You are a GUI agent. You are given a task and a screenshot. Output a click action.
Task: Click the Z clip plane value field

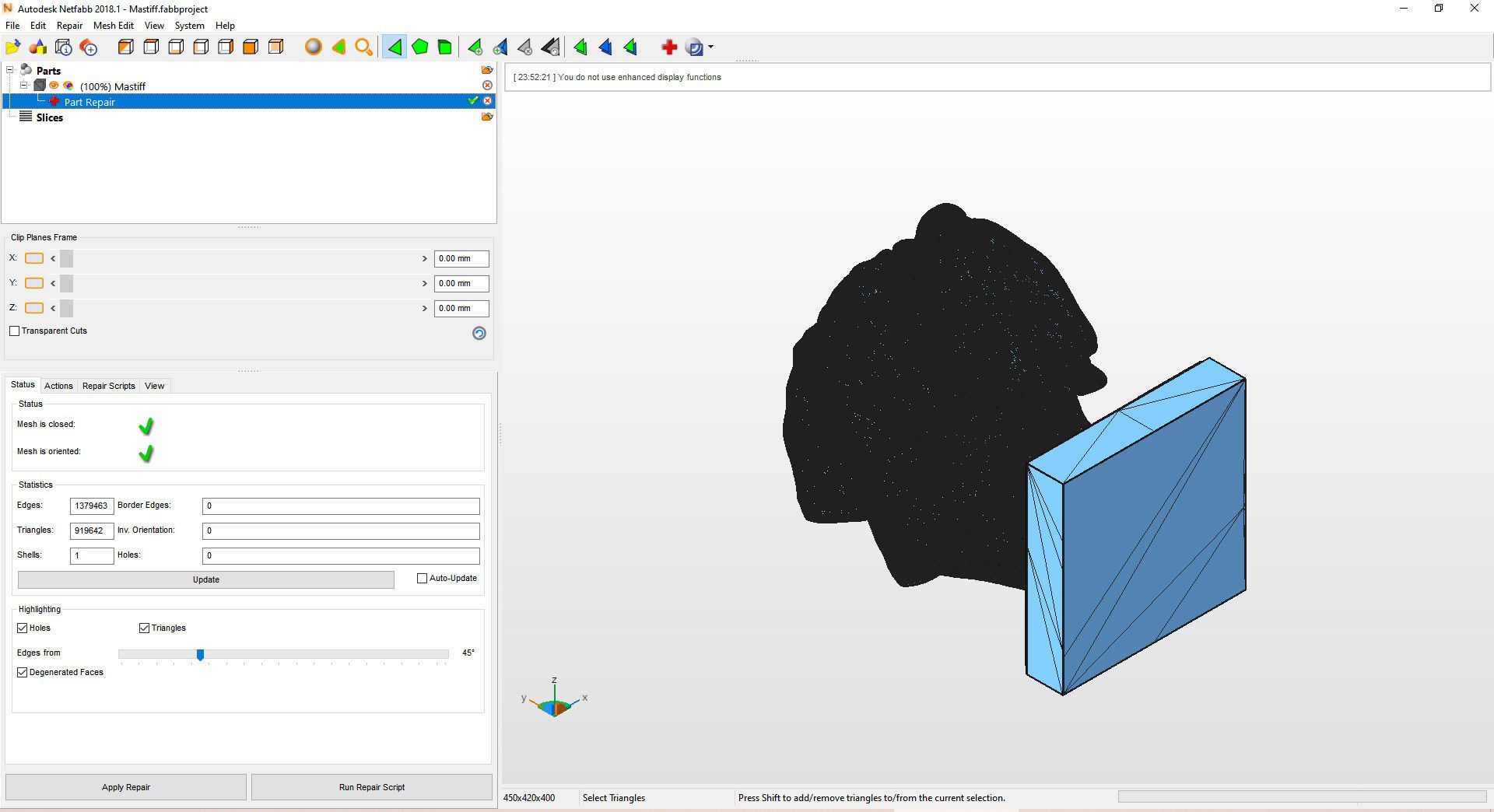461,308
